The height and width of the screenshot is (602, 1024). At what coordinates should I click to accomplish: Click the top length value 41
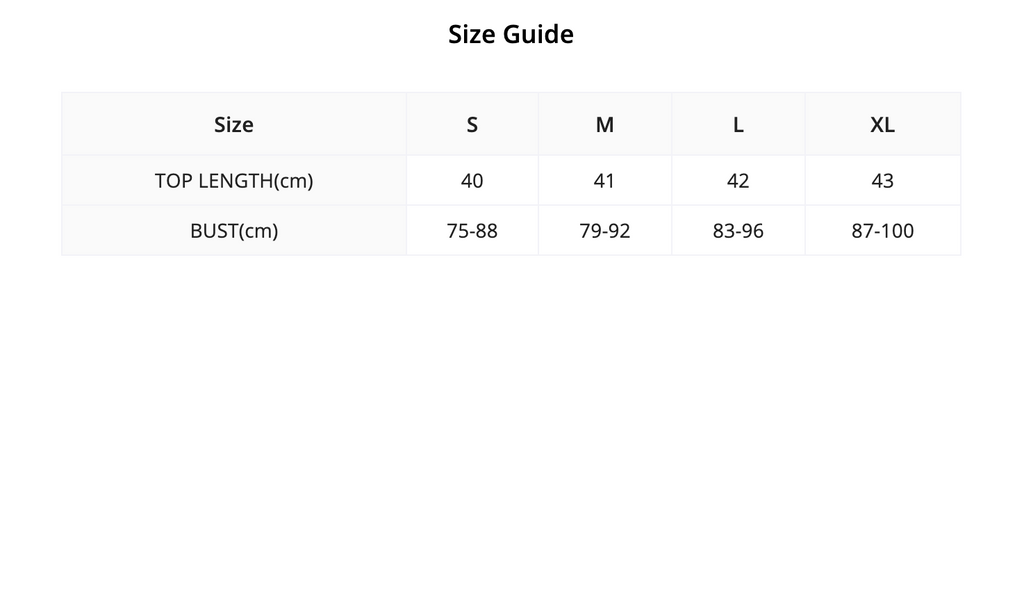click(604, 181)
